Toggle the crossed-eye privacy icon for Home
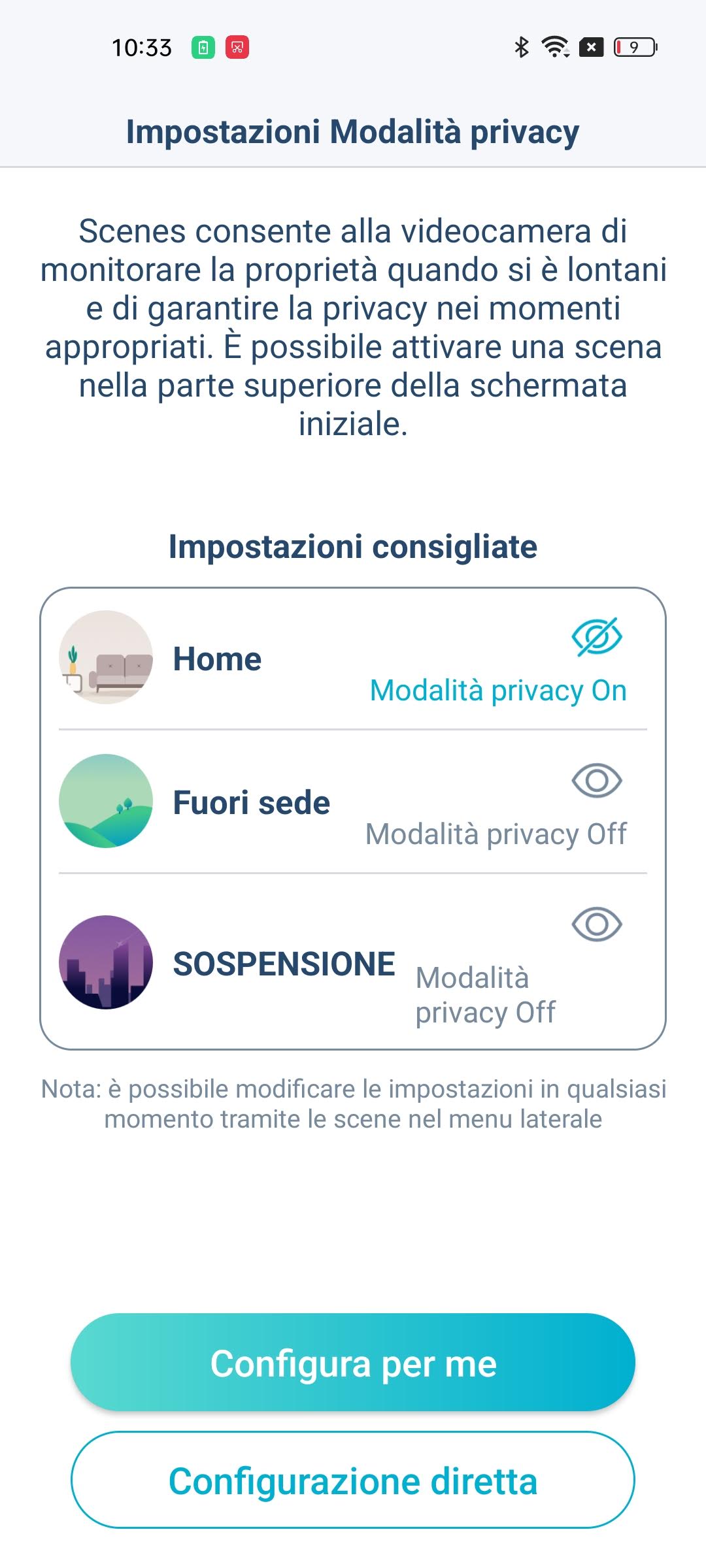This screenshot has height=1568, width=706. click(596, 636)
